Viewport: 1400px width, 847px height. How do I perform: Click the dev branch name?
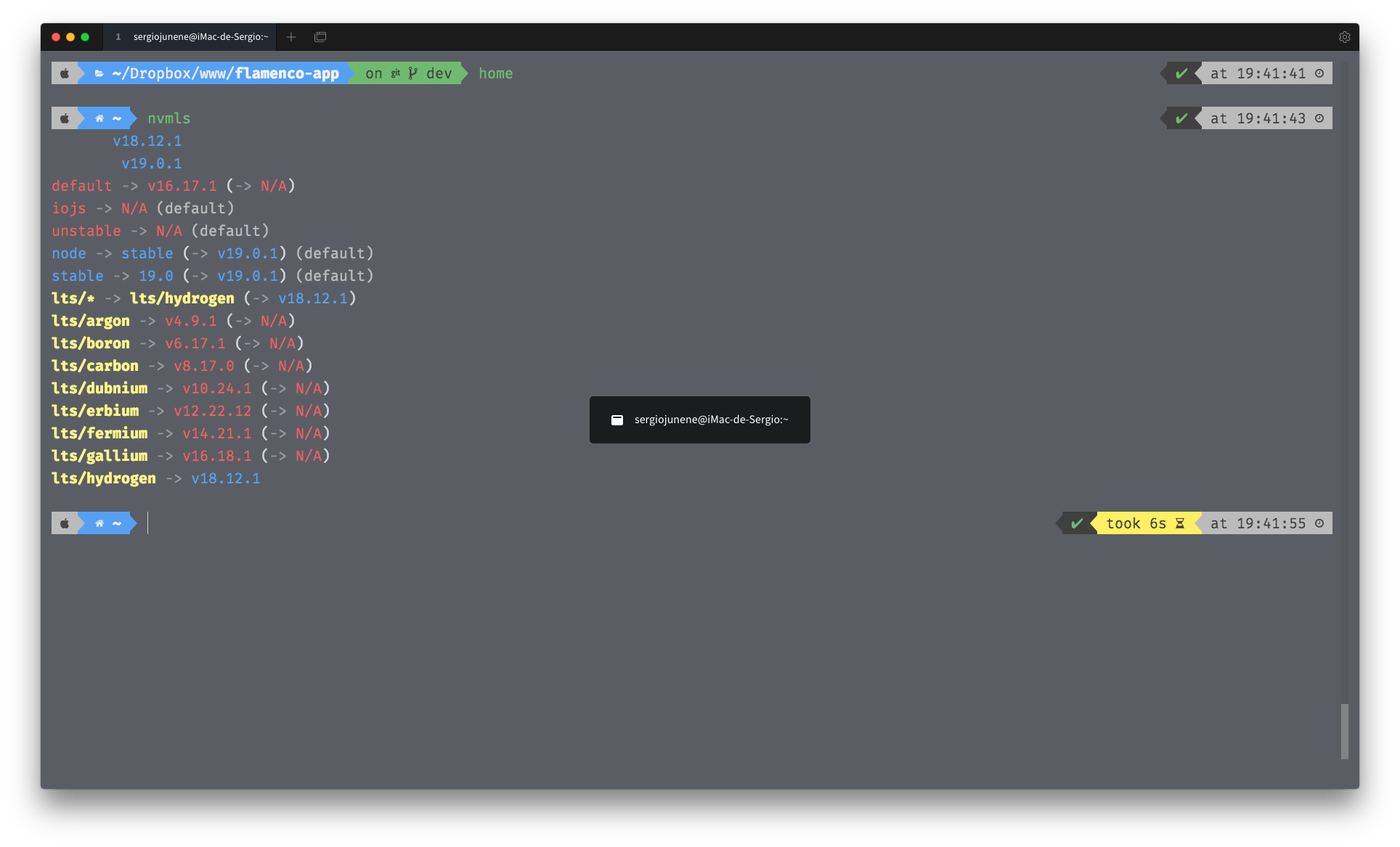[x=439, y=73]
